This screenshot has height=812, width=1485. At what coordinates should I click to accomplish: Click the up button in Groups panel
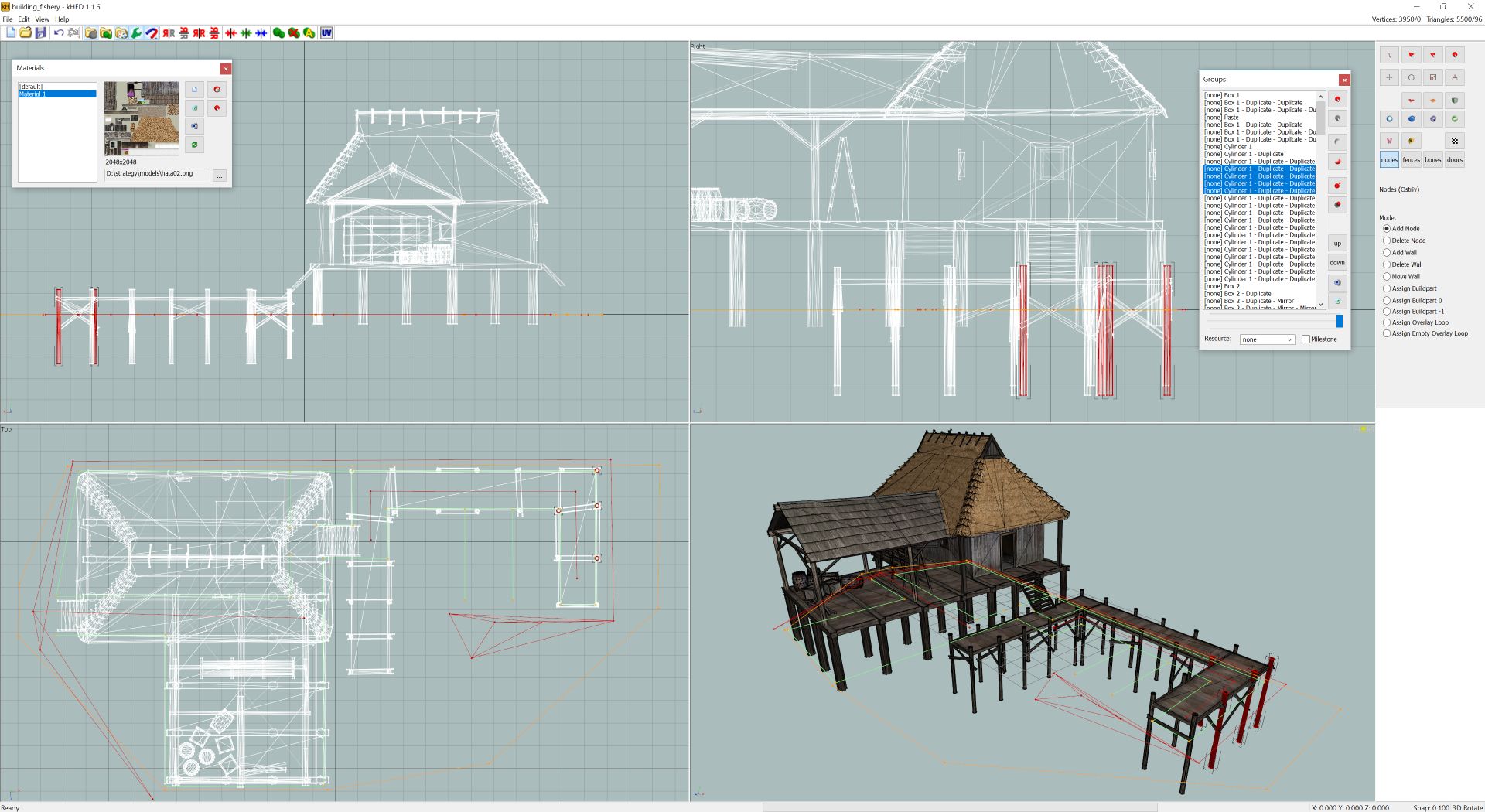click(1337, 243)
